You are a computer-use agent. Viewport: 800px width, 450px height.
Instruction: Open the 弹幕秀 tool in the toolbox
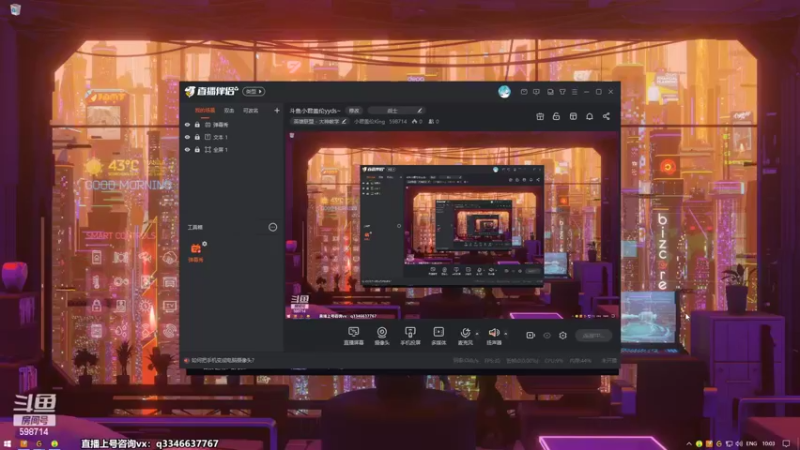(x=195, y=252)
